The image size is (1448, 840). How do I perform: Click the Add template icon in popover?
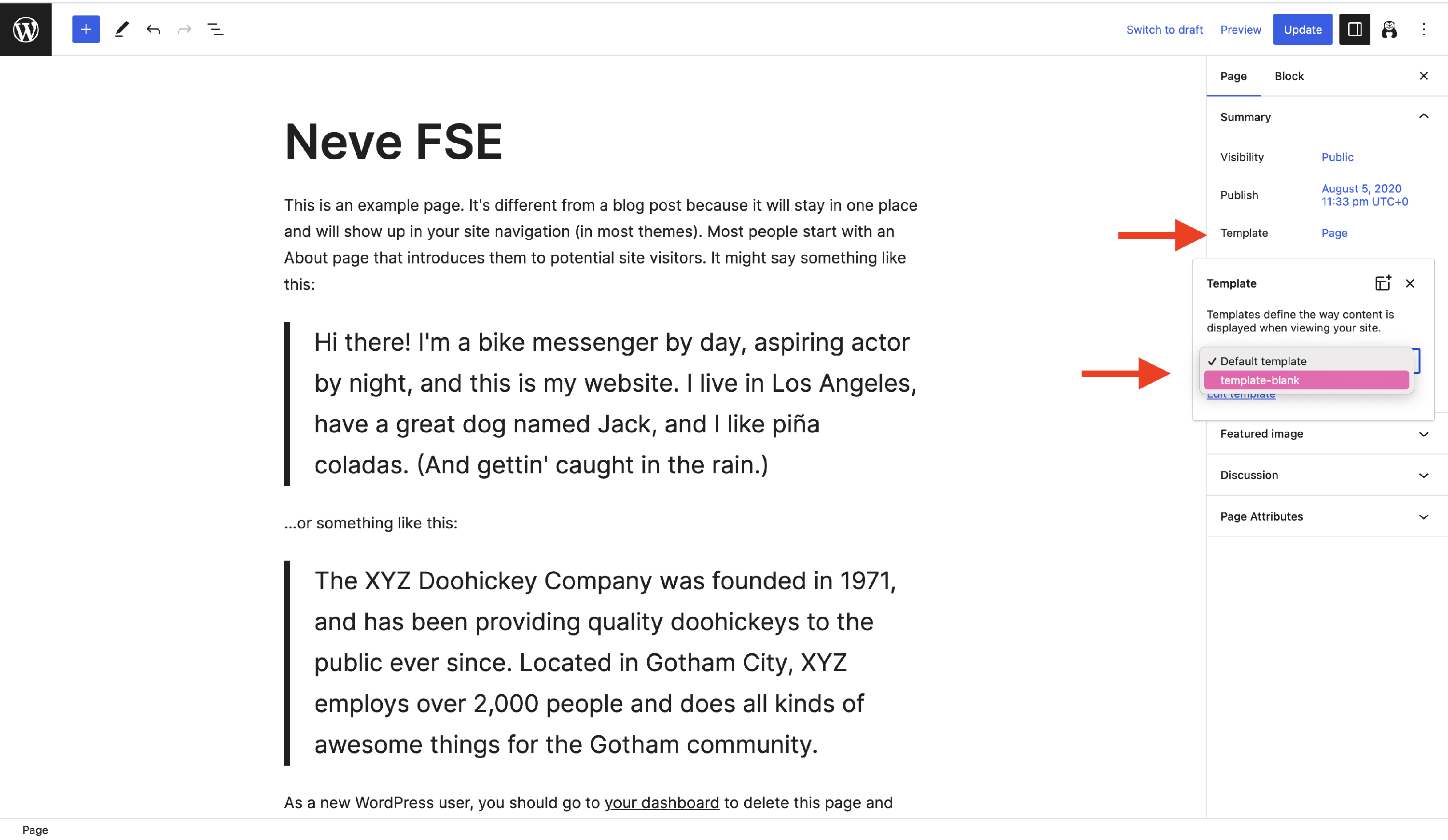pyautogui.click(x=1382, y=283)
